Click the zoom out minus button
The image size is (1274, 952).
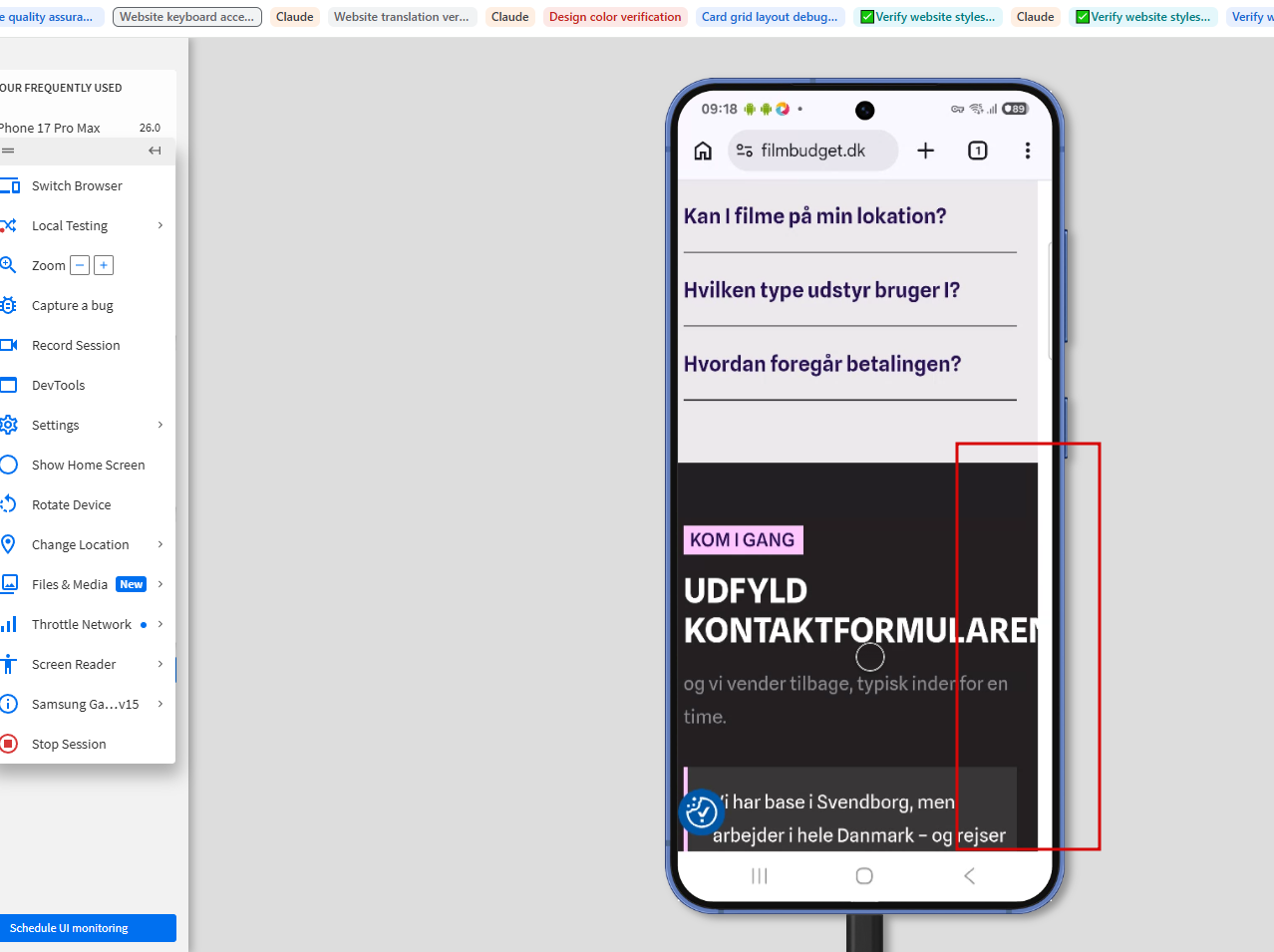coord(81,265)
